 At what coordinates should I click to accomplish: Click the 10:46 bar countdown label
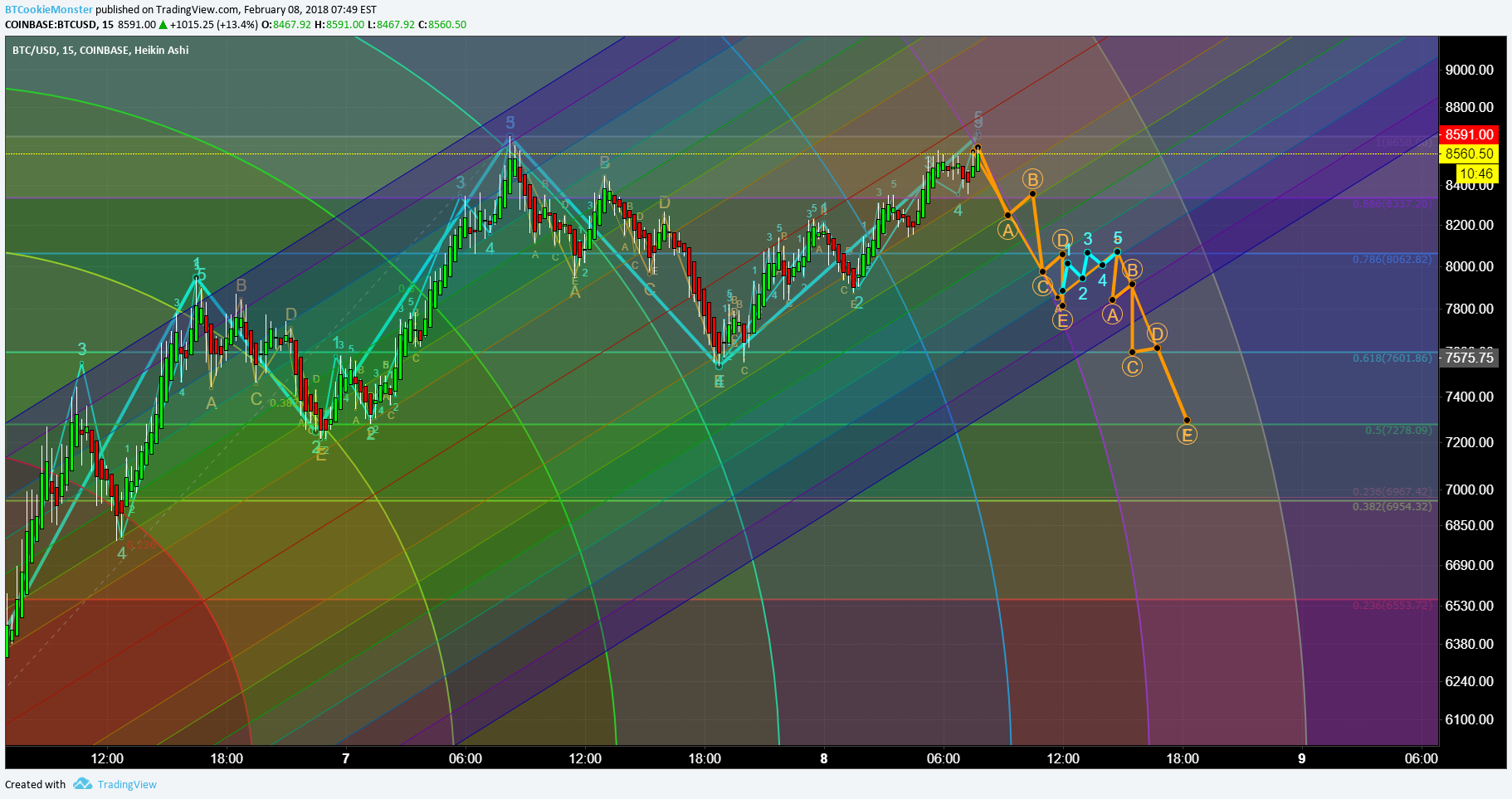click(x=1476, y=173)
